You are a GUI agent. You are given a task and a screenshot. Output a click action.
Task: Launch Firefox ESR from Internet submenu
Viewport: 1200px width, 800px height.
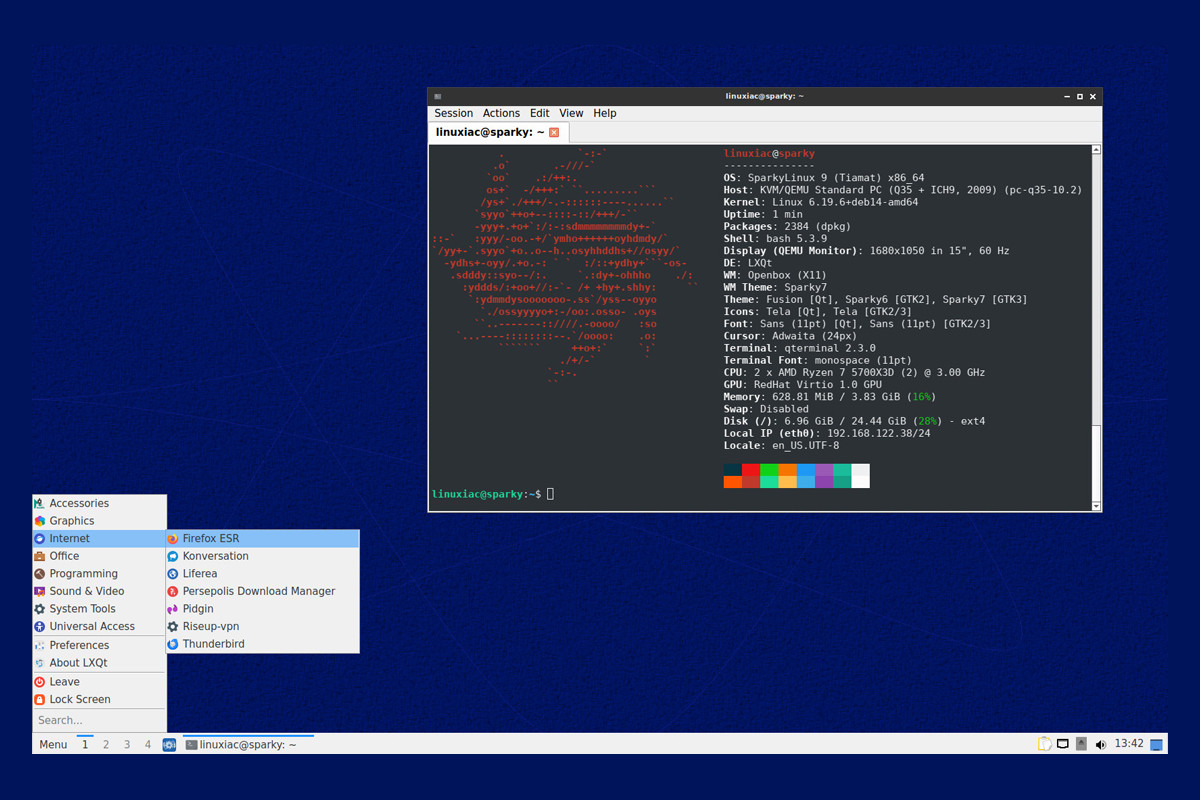tap(262, 538)
